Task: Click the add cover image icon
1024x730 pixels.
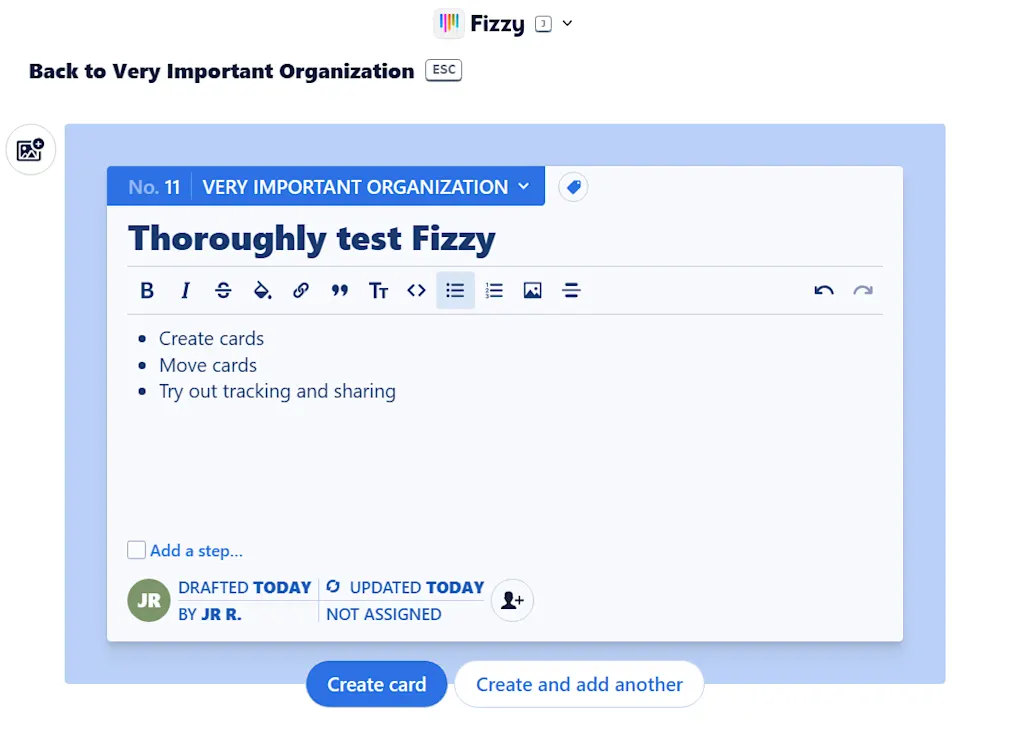Action: pos(30,149)
